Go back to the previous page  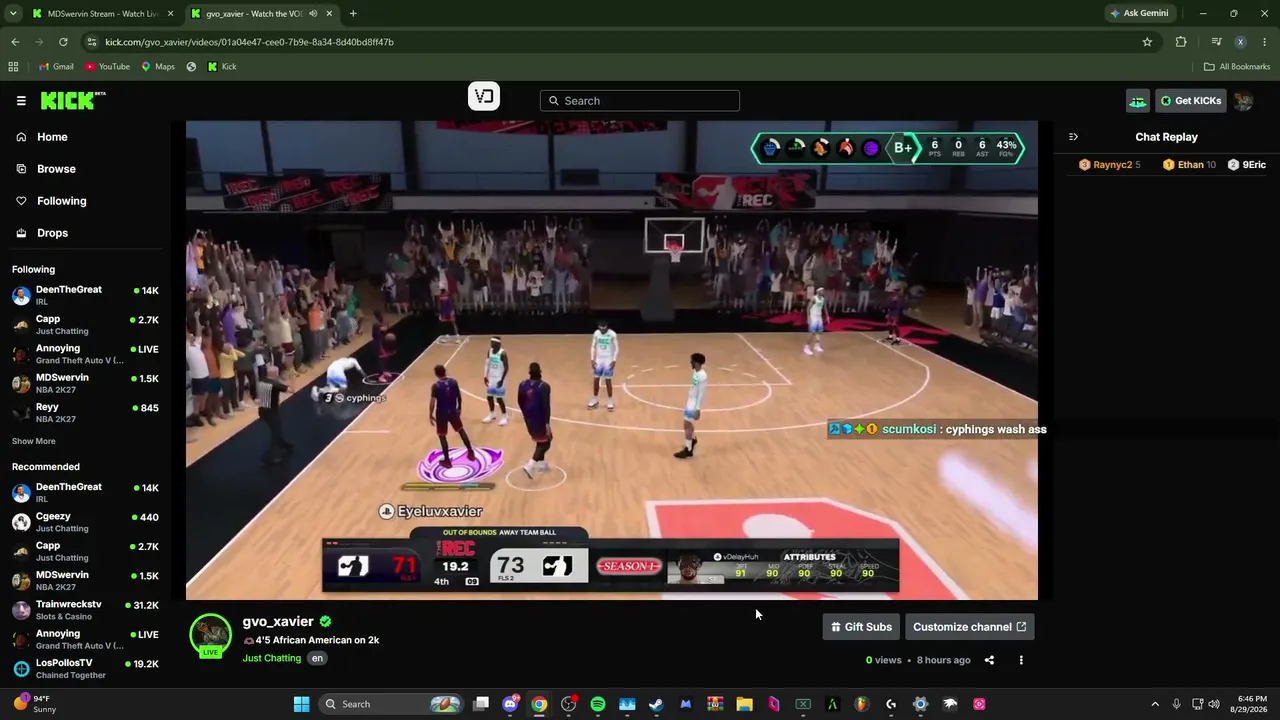15,42
